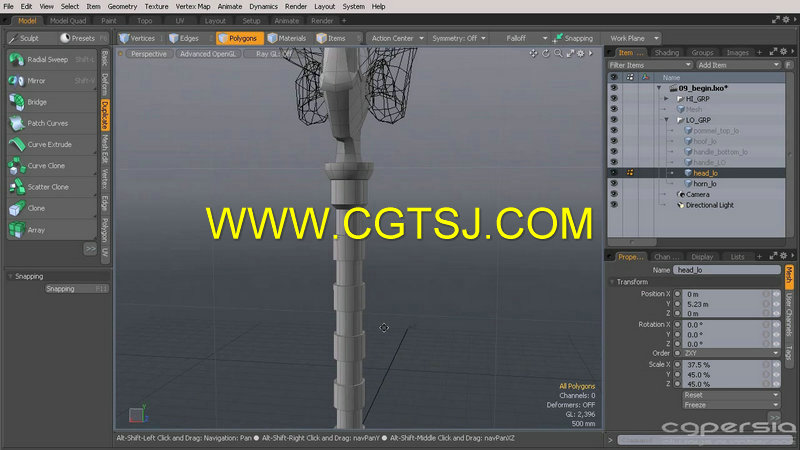This screenshot has height=450, width=800.
Task: Open the Channels tab in properties
Action: point(666,257)
